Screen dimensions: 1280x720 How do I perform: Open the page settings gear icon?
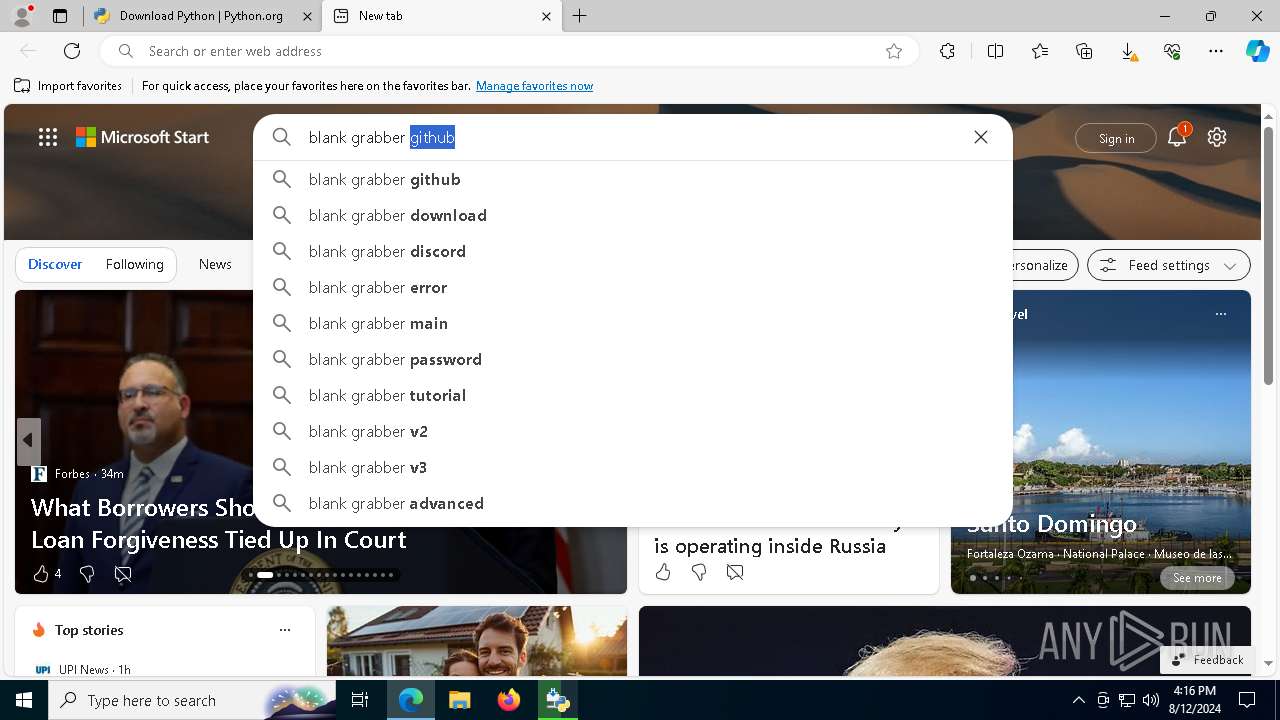(x=1217, y=137)
